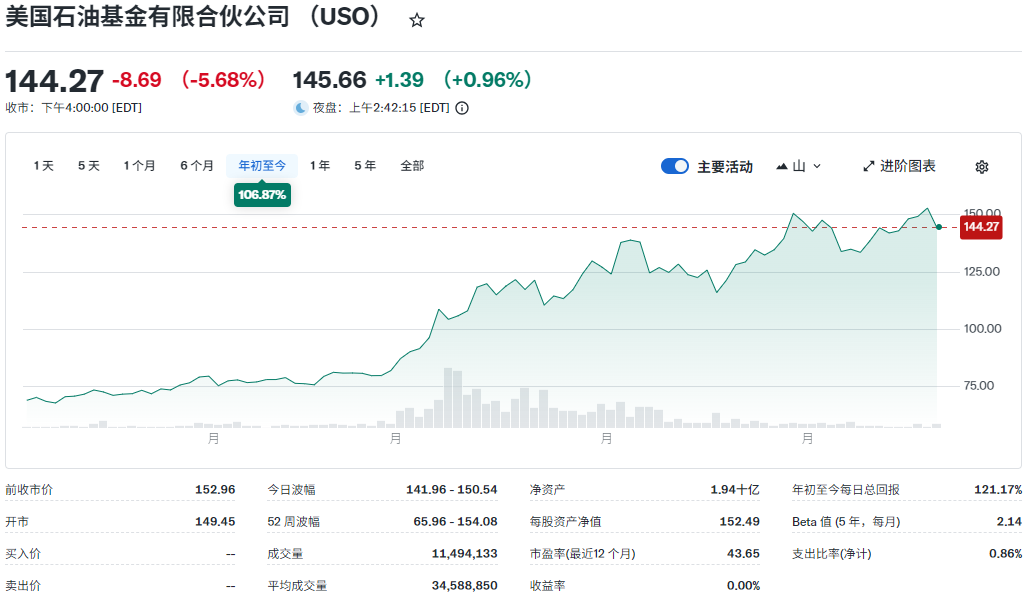Click the 净资产 value 1.94十亿
This screenshot has width=1032, height=598.
pyautogui.click(x=735, y=490)
